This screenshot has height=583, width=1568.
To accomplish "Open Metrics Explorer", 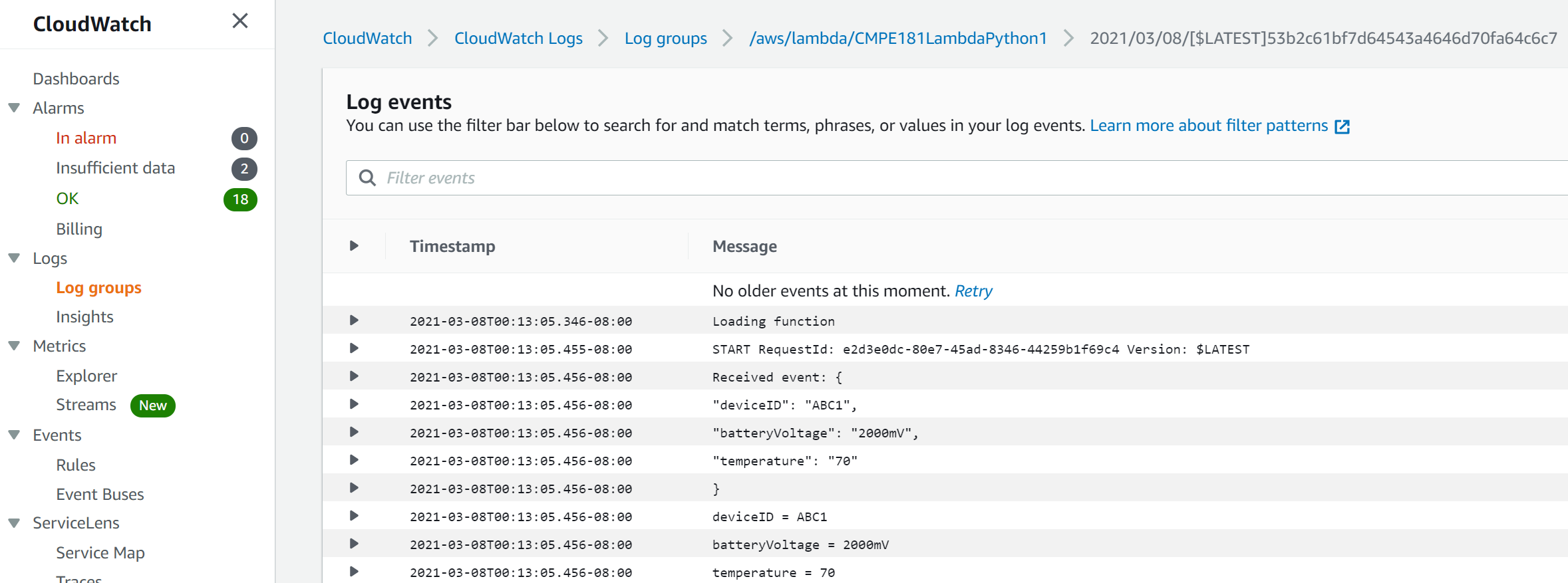I will pos(86,376).
